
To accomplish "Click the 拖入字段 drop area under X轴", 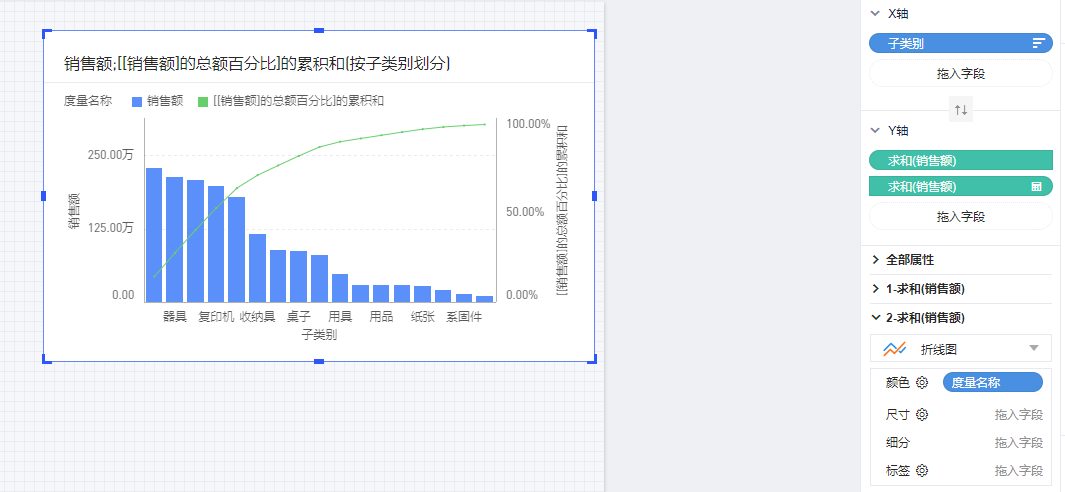I will tap(960, 73).
